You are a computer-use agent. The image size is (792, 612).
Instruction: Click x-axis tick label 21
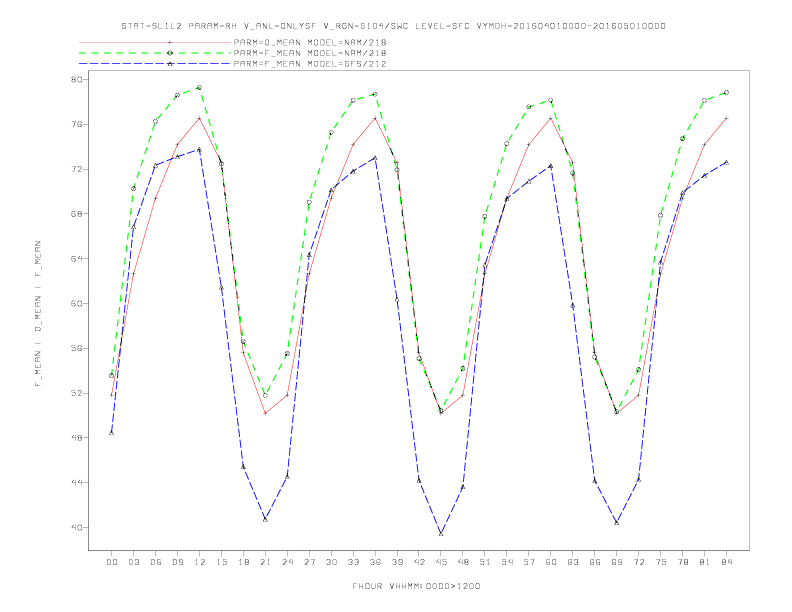pos(265,562)
